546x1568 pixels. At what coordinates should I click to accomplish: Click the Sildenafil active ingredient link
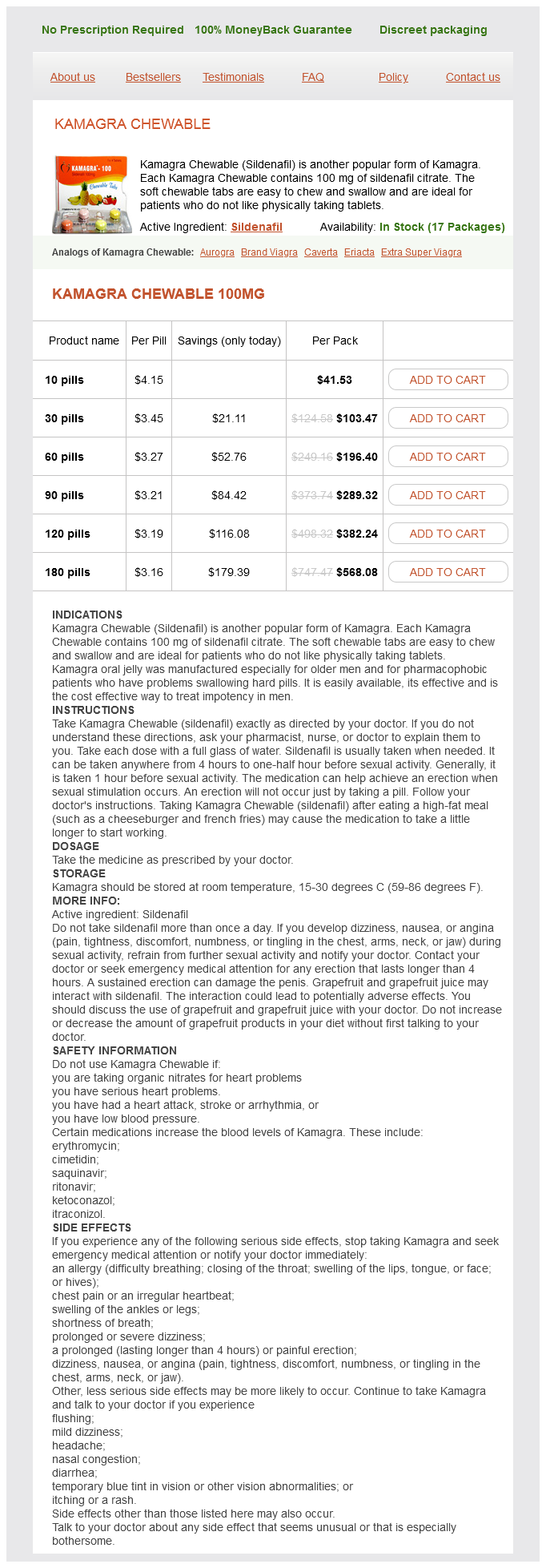pos(256,227)
